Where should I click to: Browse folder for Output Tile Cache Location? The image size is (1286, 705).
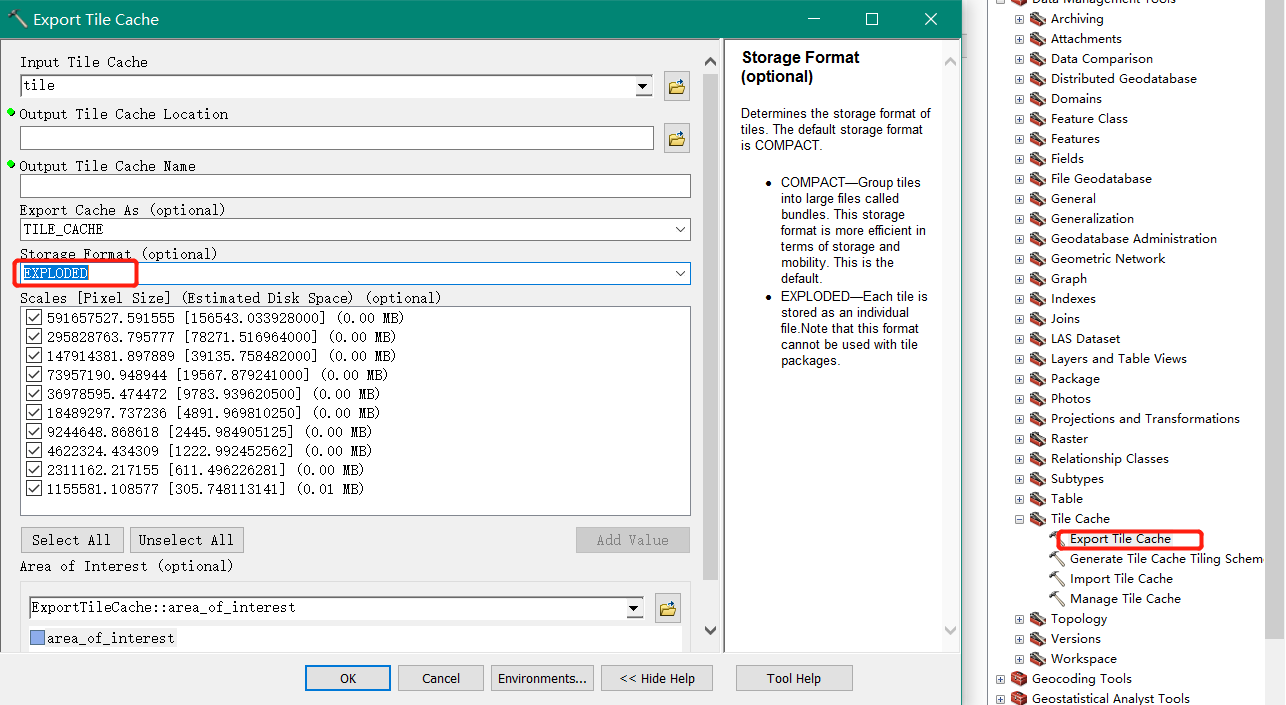click(677, 139)
